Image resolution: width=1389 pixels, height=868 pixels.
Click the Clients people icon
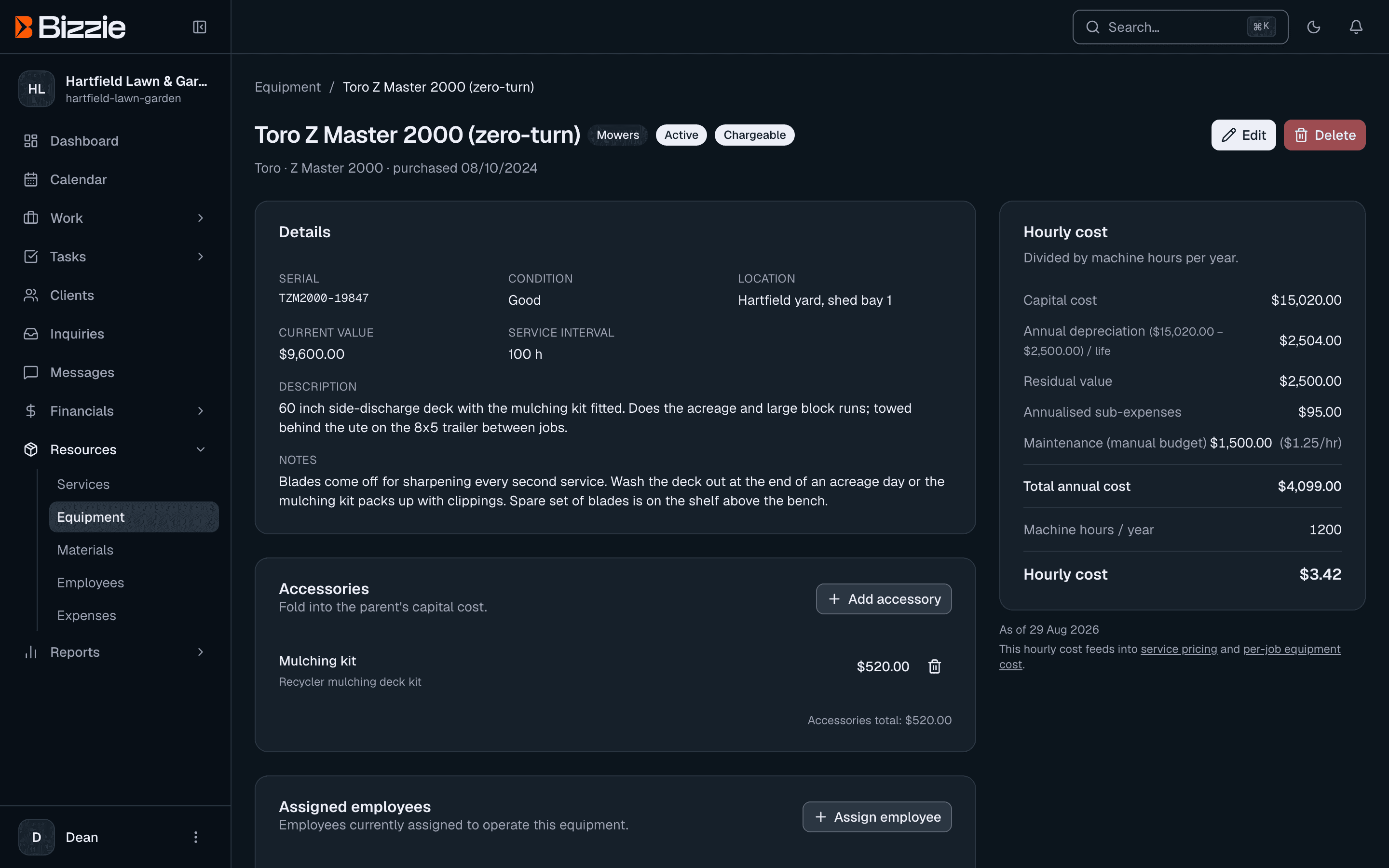[x=31, y=295]
